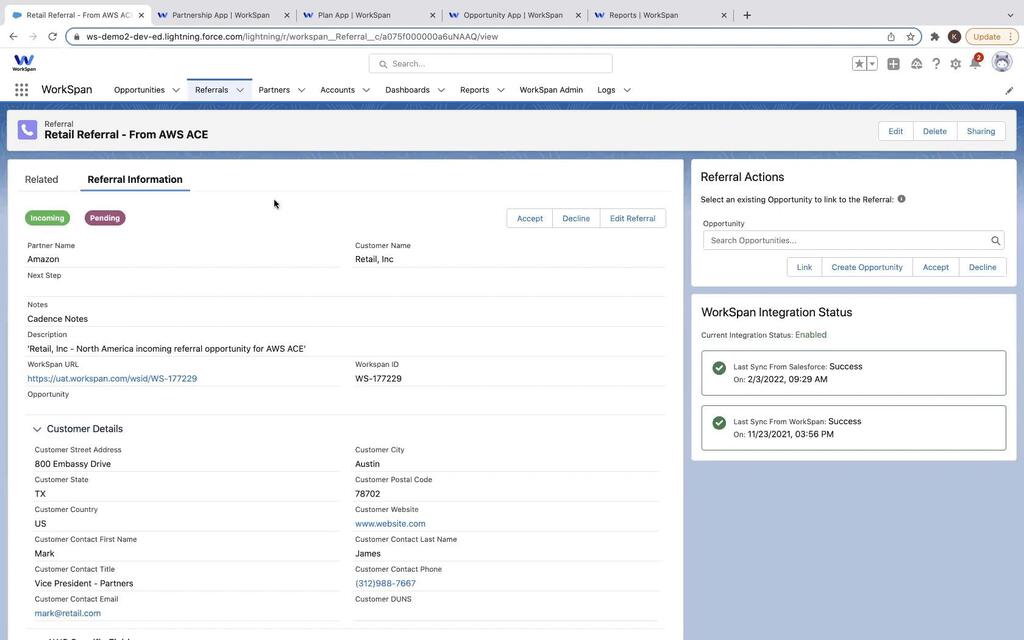Expand the Accounts nav dropdown

click(x=366, y=90)
